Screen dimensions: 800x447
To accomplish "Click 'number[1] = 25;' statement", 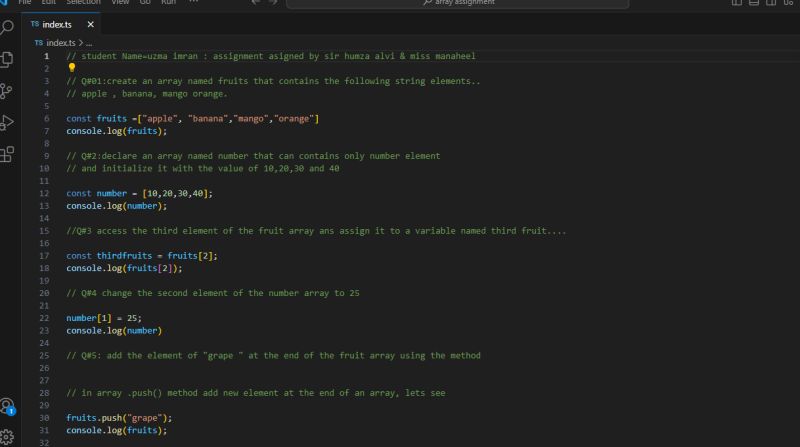I will coord(104,318).
